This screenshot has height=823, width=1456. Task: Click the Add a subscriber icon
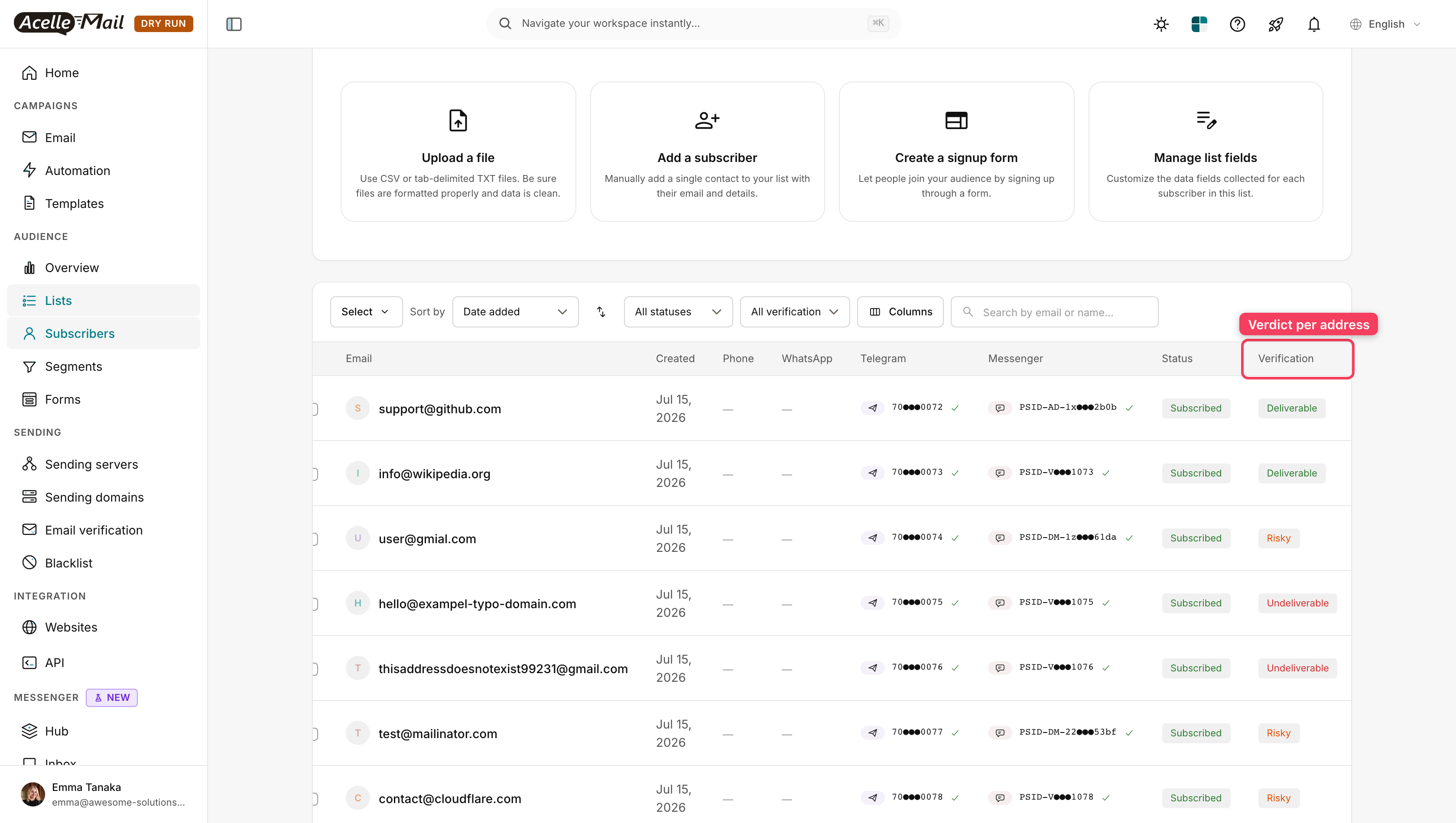pyautogui.click(x=707, y=120)
